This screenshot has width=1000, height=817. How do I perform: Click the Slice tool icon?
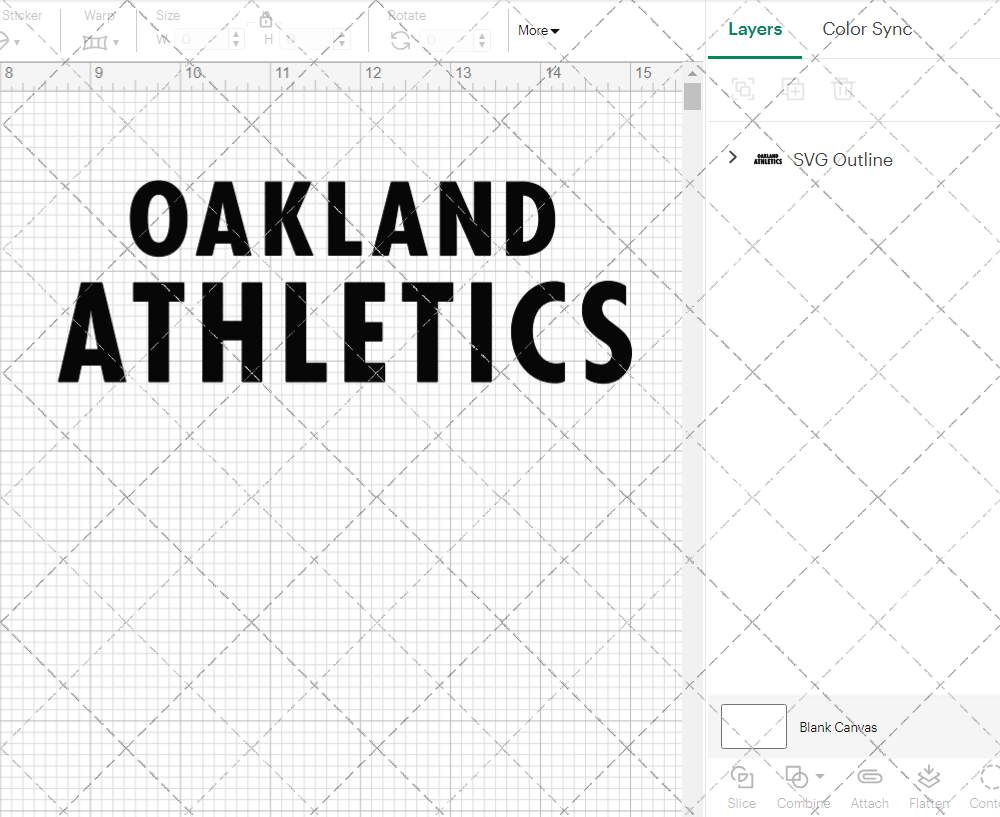click(x=742, y=778)
